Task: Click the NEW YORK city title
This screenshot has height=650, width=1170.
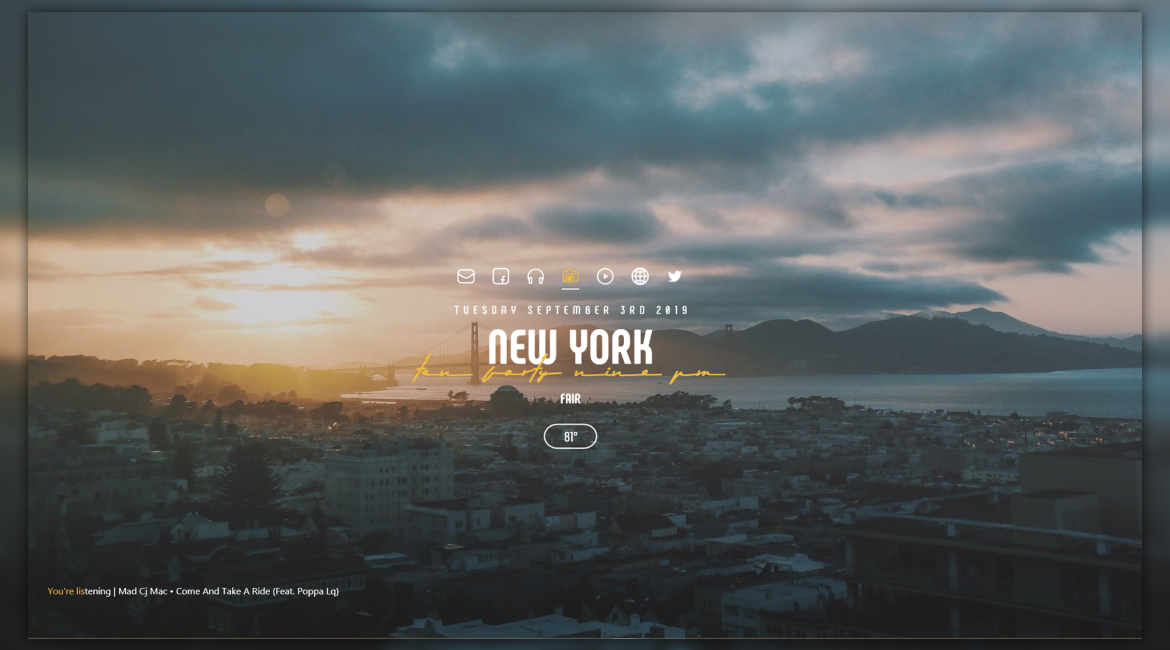Action: pos(570,348)
